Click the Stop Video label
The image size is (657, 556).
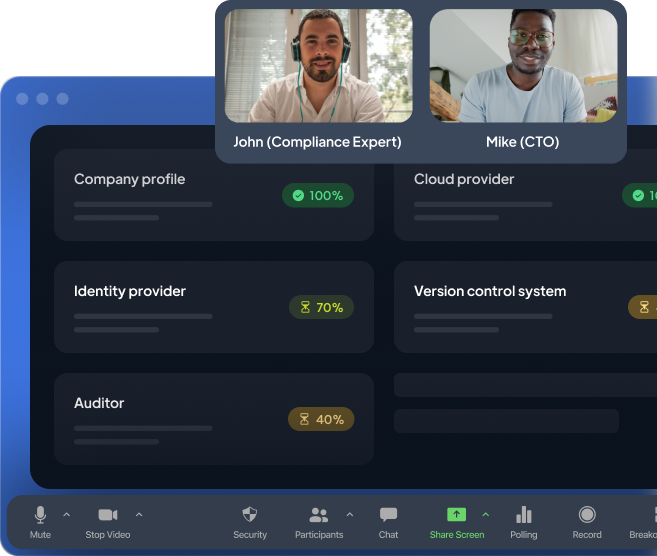click(x=108, y=535)
